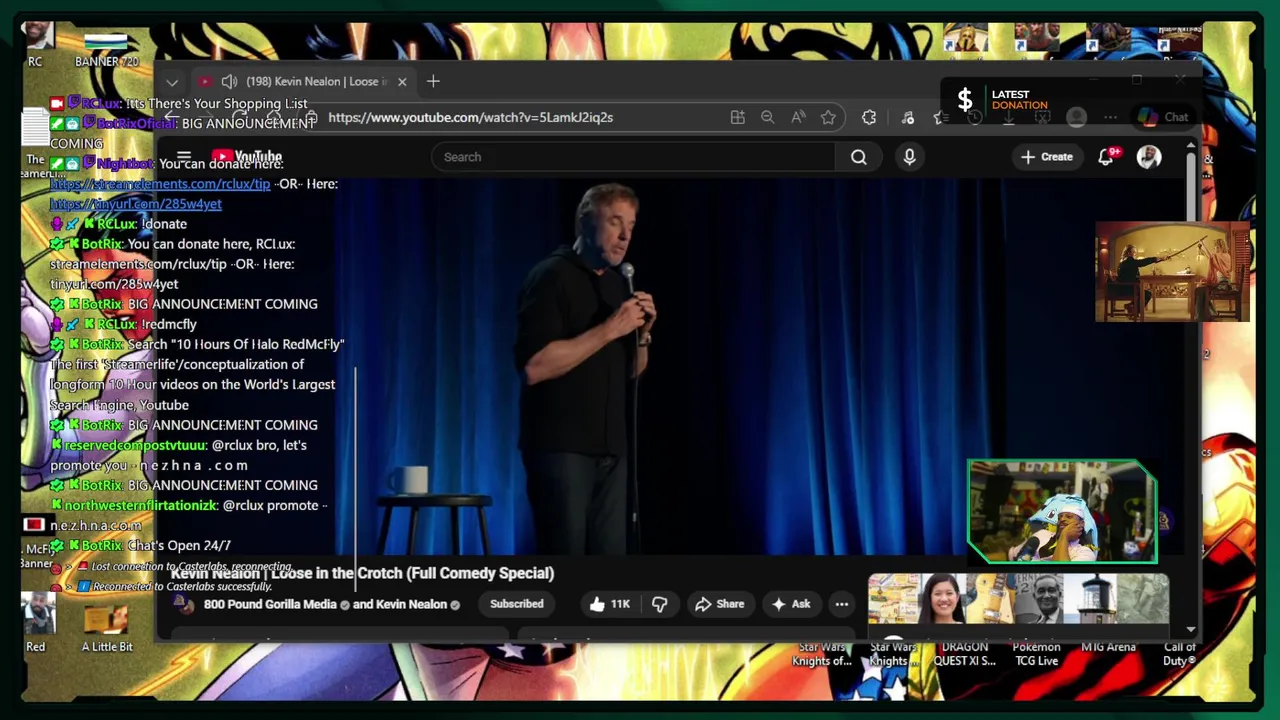Start voice search with the microphone icon
1280x720 pixels.
pyautogui.click(x=909, y=157)
